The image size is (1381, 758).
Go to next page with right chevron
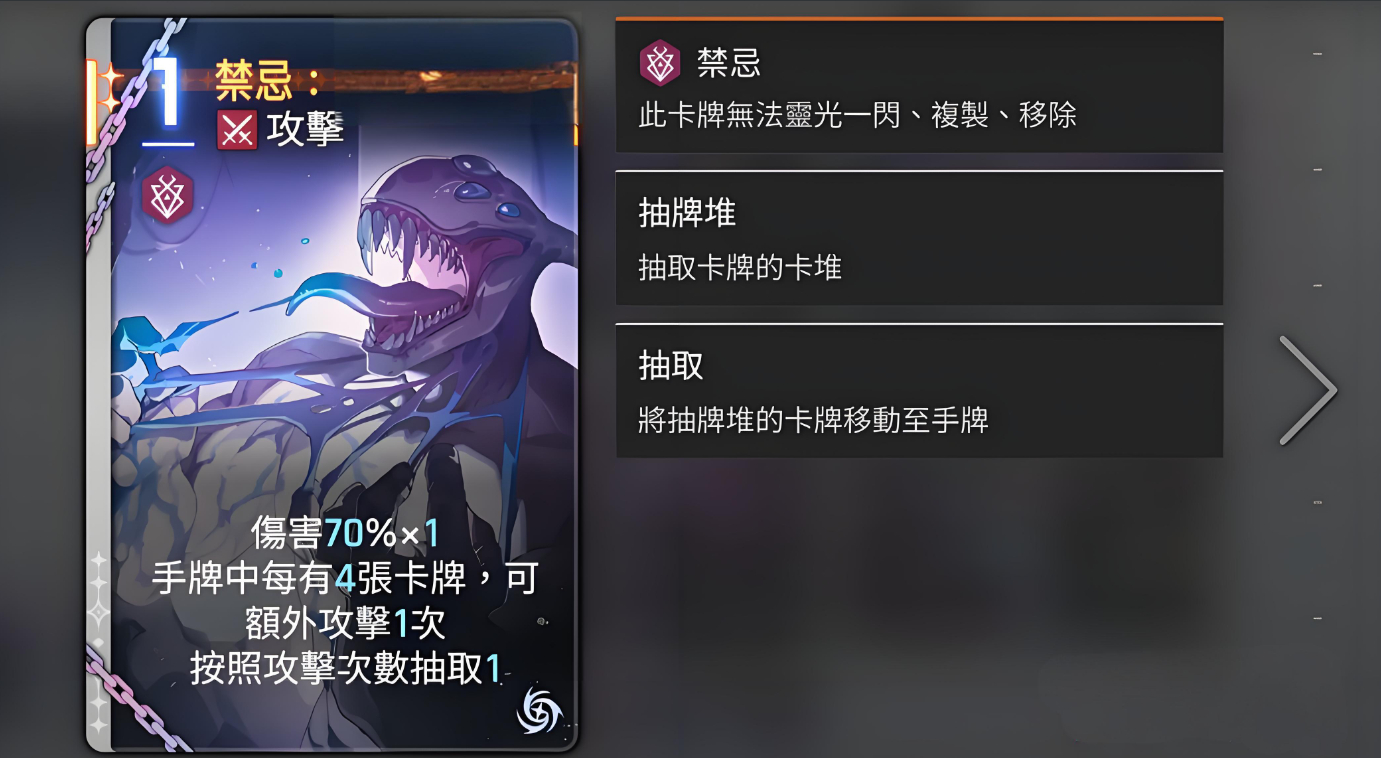coord(1308,390)
